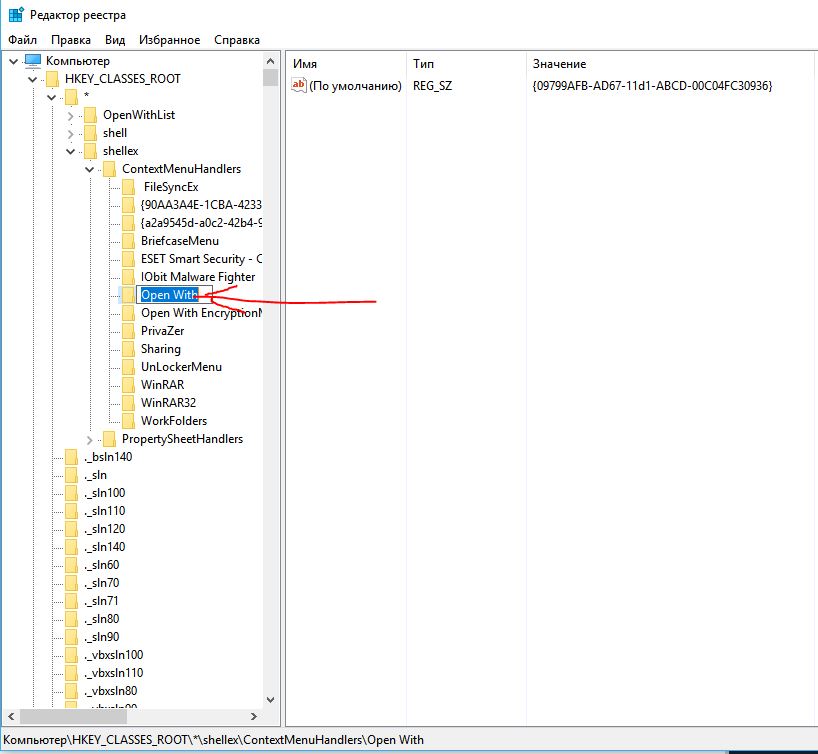Select the ._sln71 key
818x754 pixels.
click(x=101, y=601)
